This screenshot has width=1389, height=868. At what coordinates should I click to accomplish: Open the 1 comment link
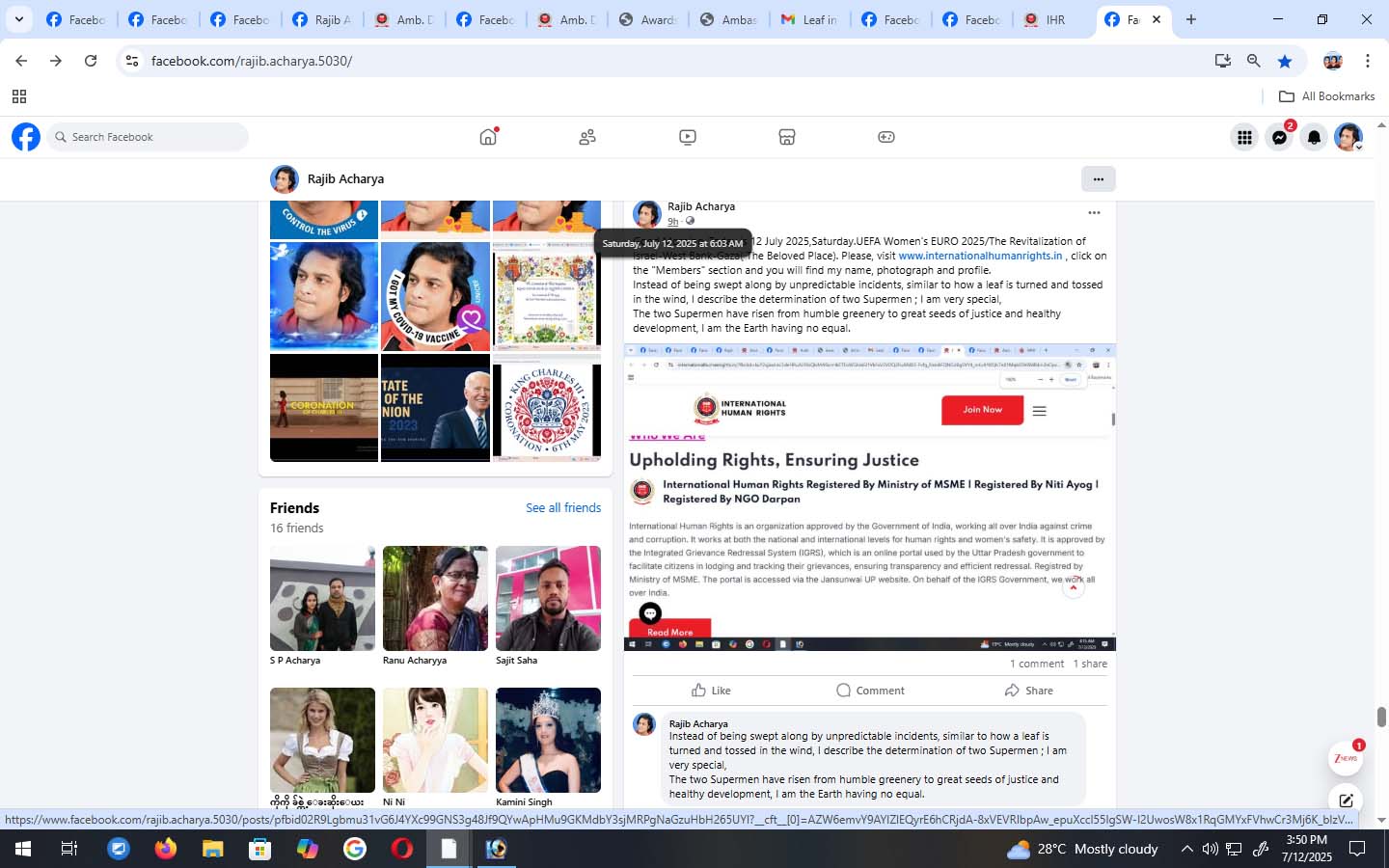point(1037,664)
